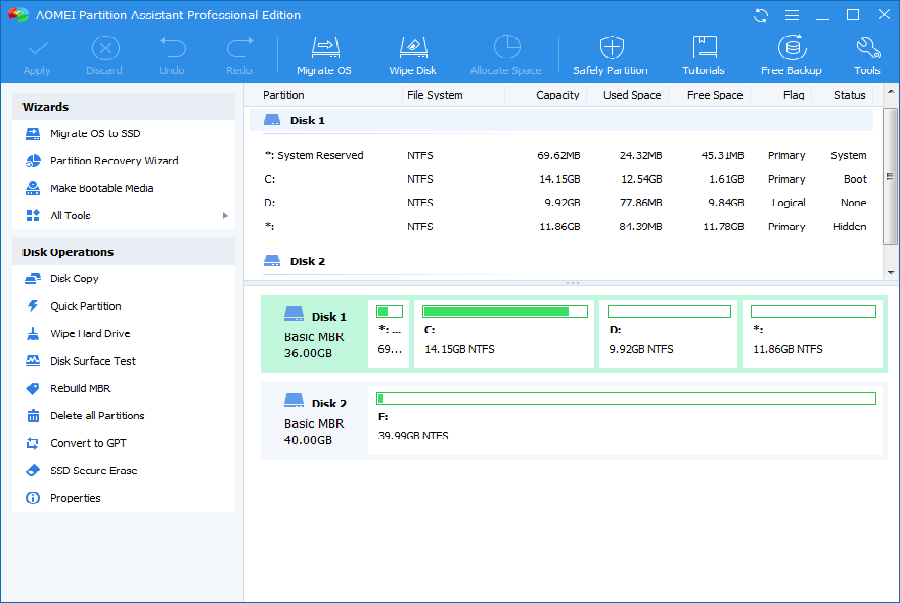This screenshot has width=900, height=603.
Task: Select Disk 1 Basic MBR 36.00GB block
Action: pos(315,334)
